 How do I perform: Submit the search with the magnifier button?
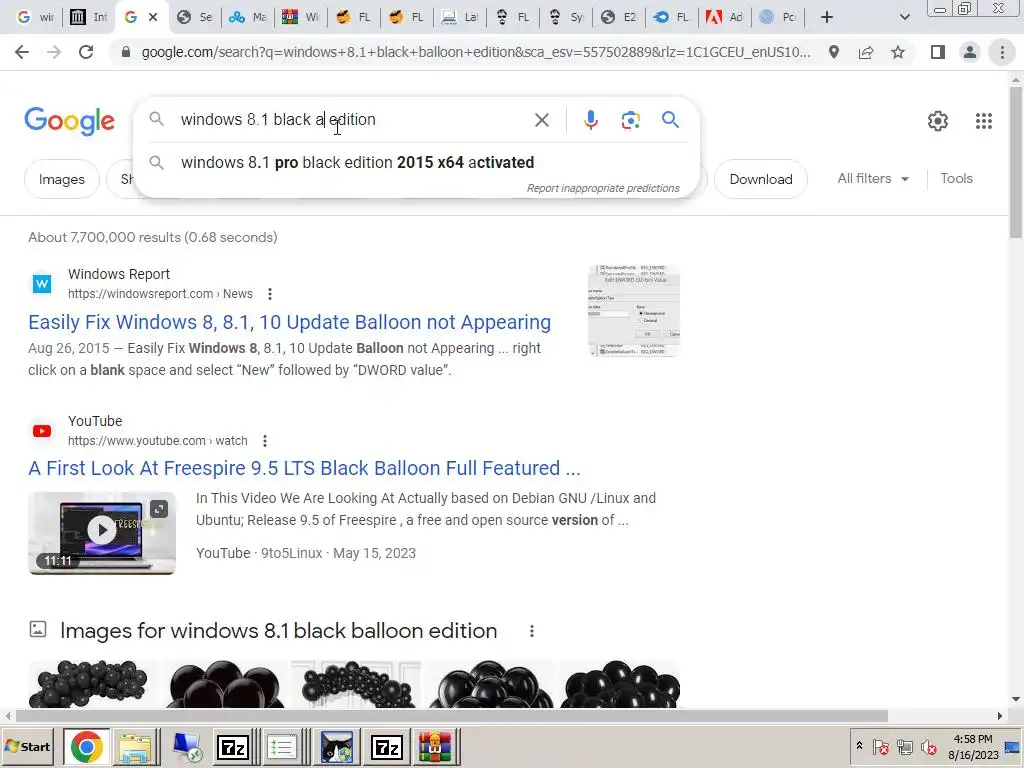[x=670, y=120]
